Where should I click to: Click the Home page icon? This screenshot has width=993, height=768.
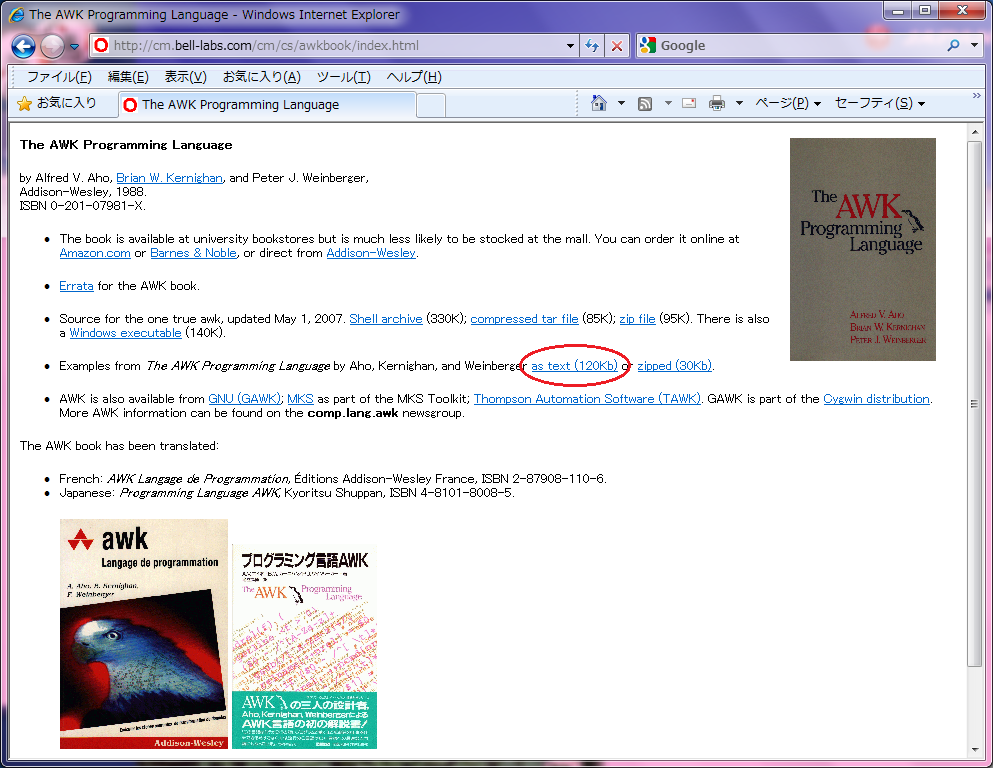click(x=598, y=103)
